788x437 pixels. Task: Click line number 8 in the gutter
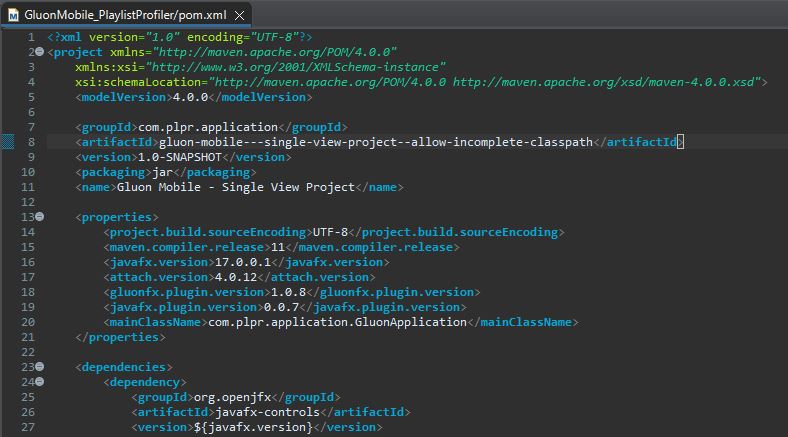tap(31, 142)
